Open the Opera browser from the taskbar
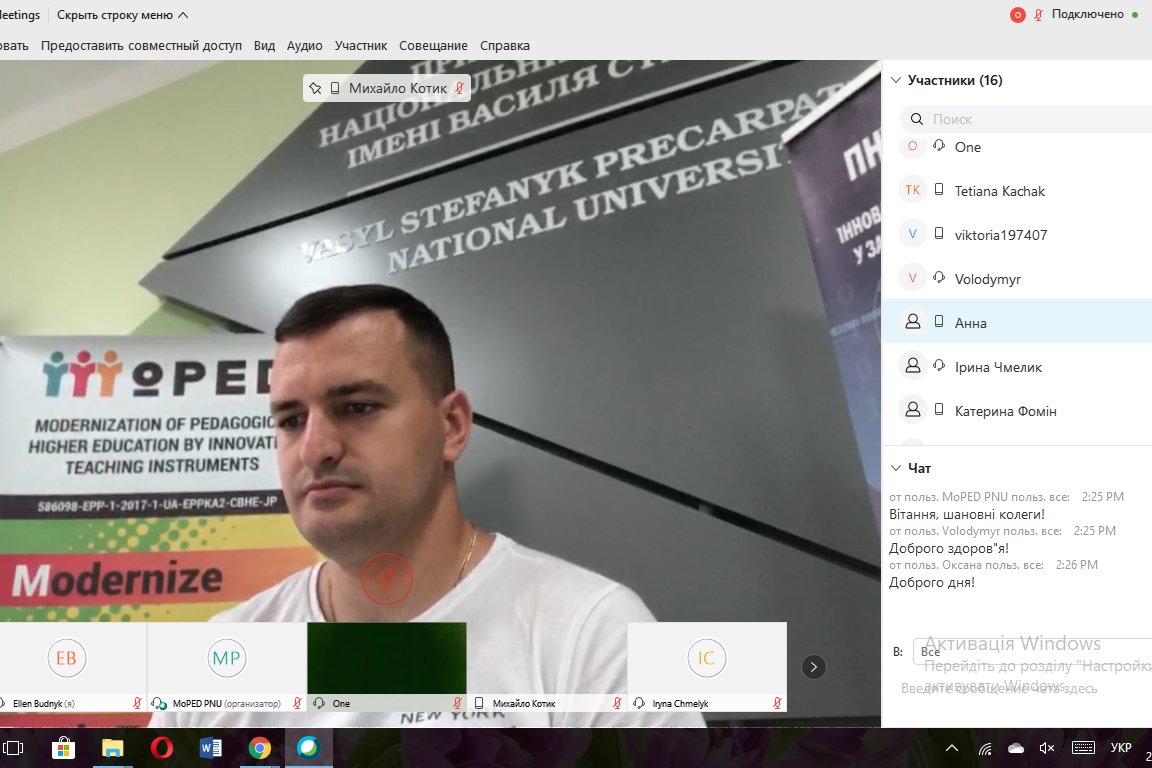 point(161,748)
